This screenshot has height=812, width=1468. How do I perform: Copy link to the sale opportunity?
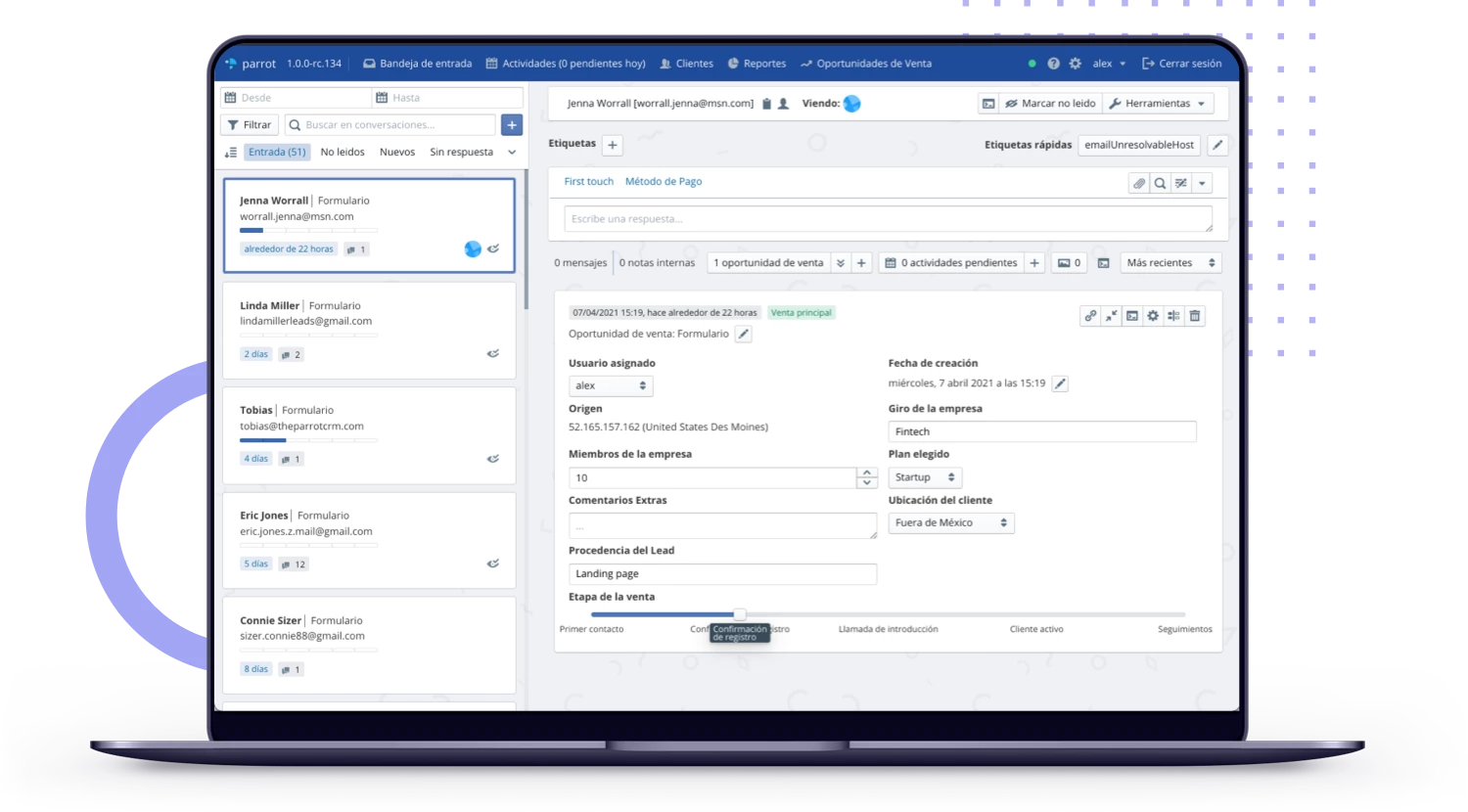1089,316
